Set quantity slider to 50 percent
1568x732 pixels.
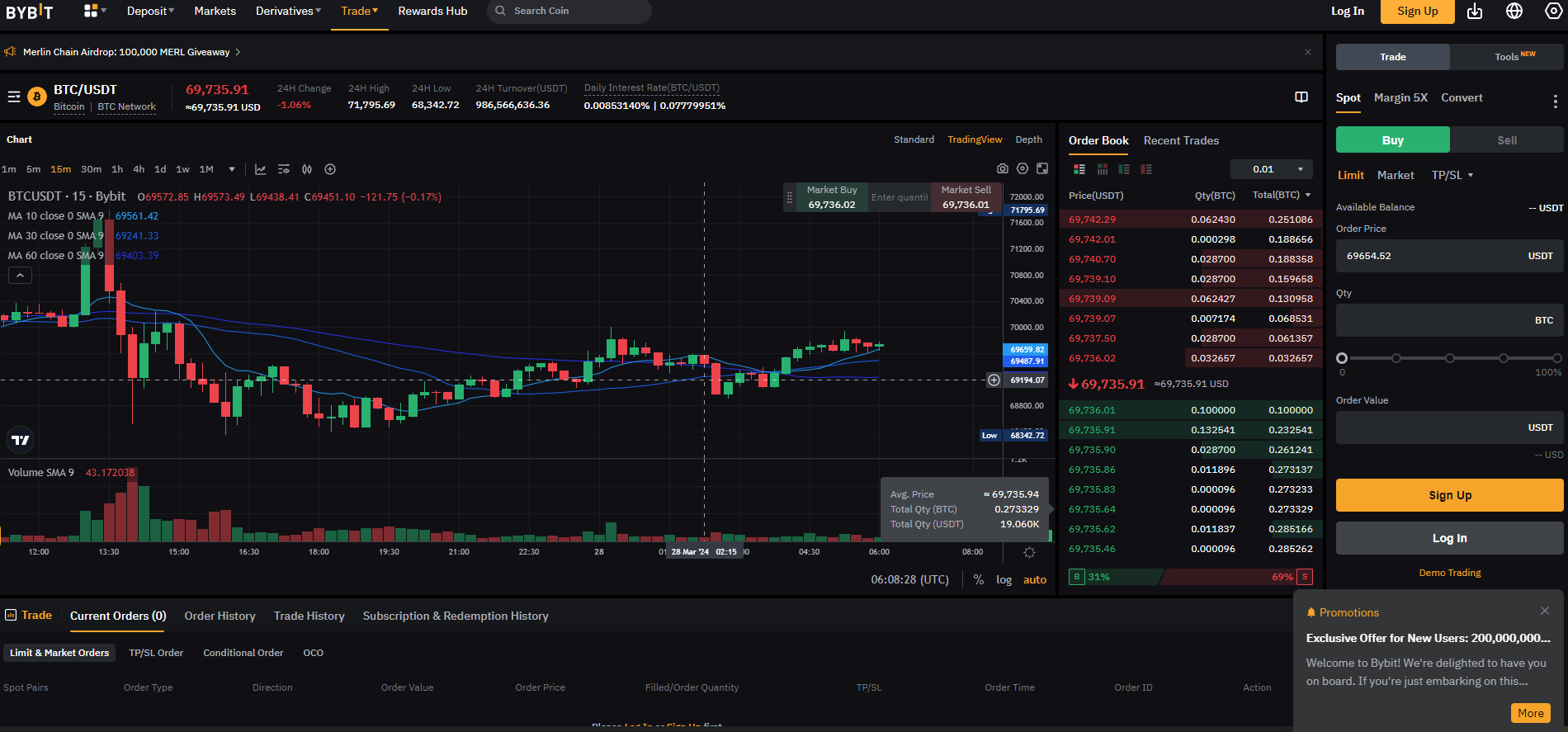[1450, 358]
